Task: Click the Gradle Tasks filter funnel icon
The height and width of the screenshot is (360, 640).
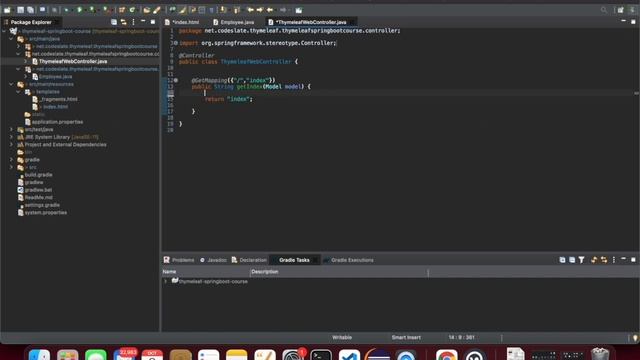Action: tap(582, 260)
